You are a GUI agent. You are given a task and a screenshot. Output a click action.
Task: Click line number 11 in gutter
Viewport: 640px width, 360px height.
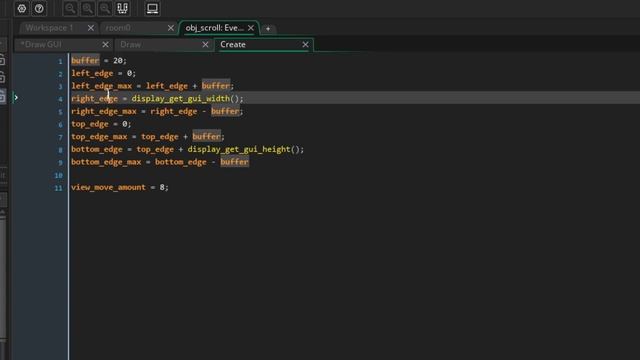pyautogui.click(x=58, y=188)
